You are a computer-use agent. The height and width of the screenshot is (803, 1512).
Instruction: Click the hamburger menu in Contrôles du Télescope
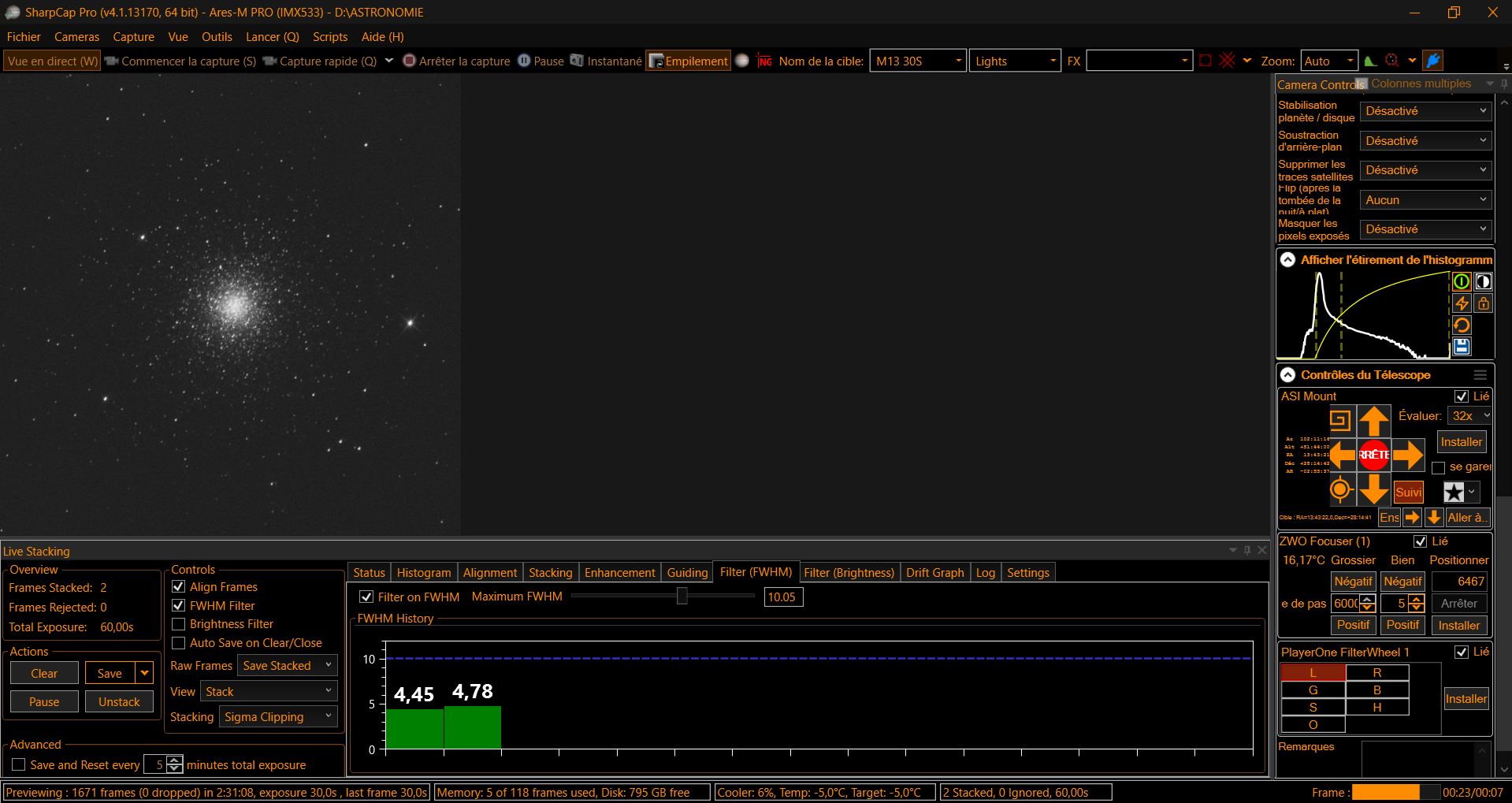[x=1480, y=375]
